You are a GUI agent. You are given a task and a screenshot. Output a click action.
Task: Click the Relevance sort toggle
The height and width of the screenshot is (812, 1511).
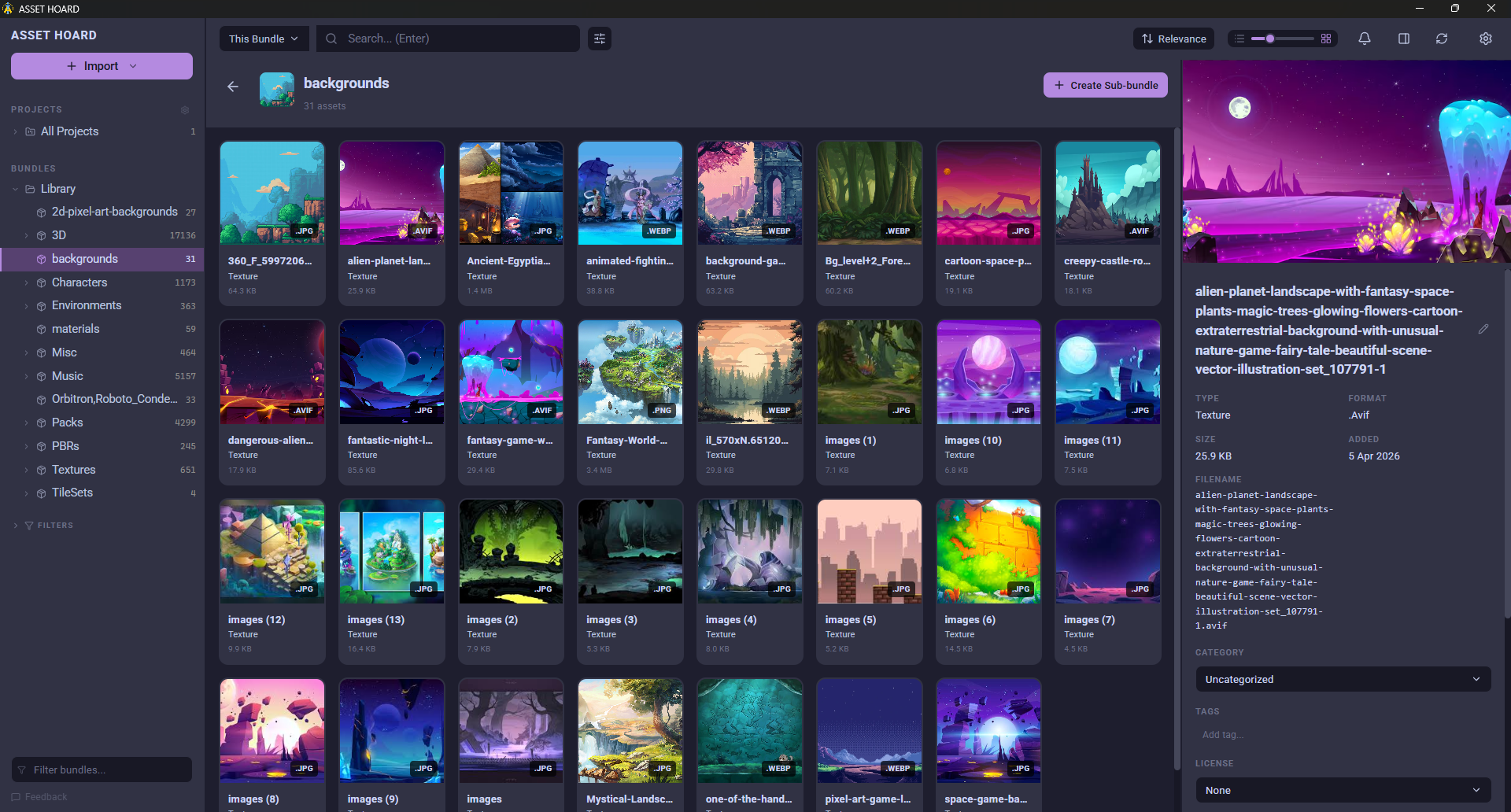tap(1173, 38)
